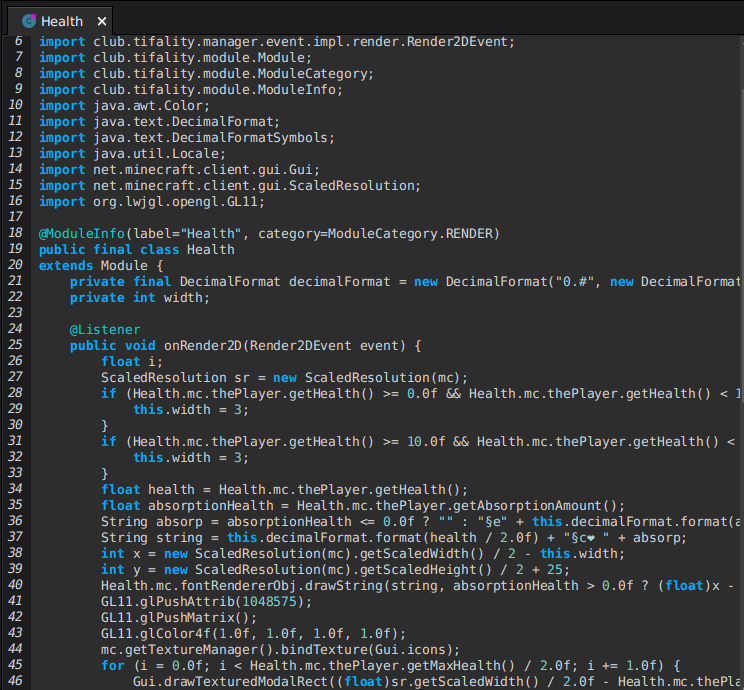Place cursor on the @Listener annotation
Viewport: 744px width, 690px height.
(x=105, y=329)
